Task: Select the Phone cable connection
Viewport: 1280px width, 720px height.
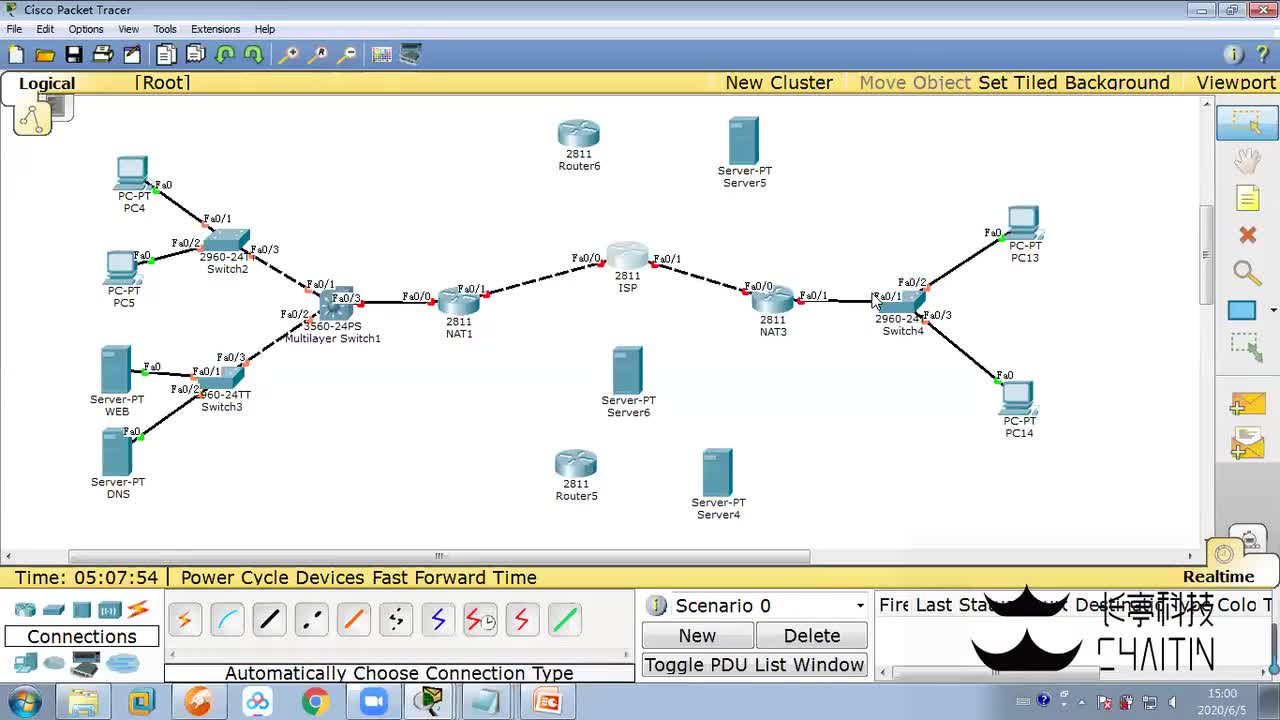Action: tap(396, 621)
